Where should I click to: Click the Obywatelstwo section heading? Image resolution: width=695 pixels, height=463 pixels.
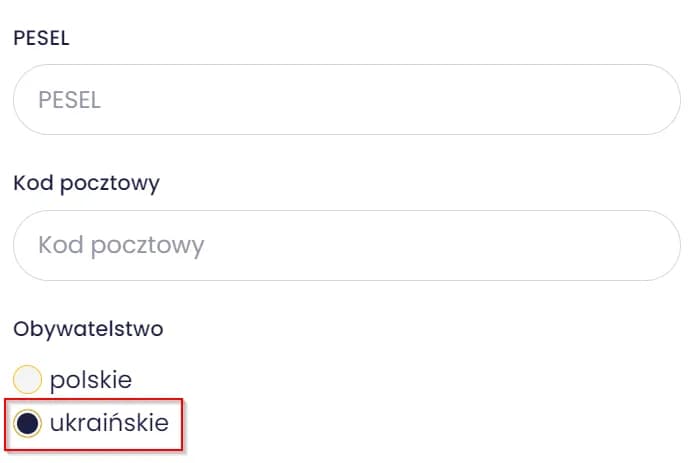coord(88,328)
